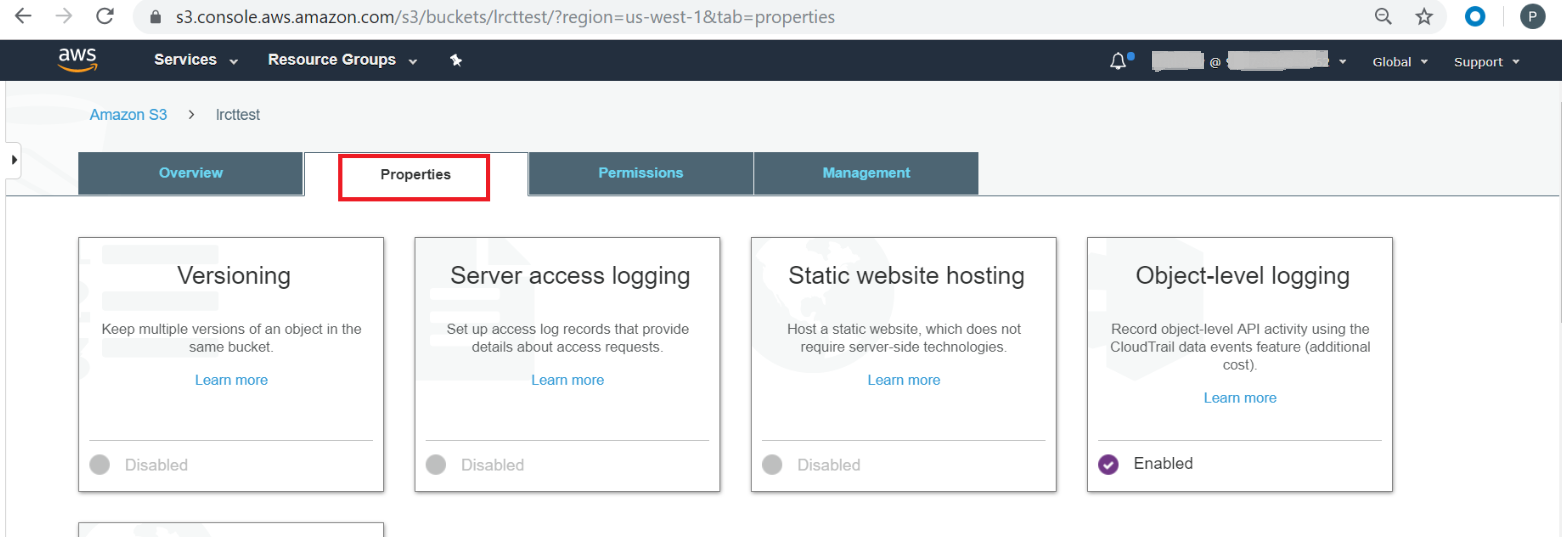
Task: Expand the left side navigation panel arrow
Action: (14, 160)
